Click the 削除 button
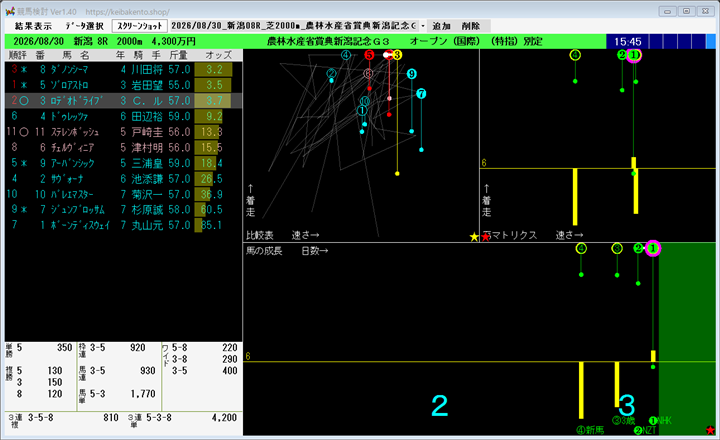Image resolution: width=720 pixels, height=440 pixels. click(471, 26)
